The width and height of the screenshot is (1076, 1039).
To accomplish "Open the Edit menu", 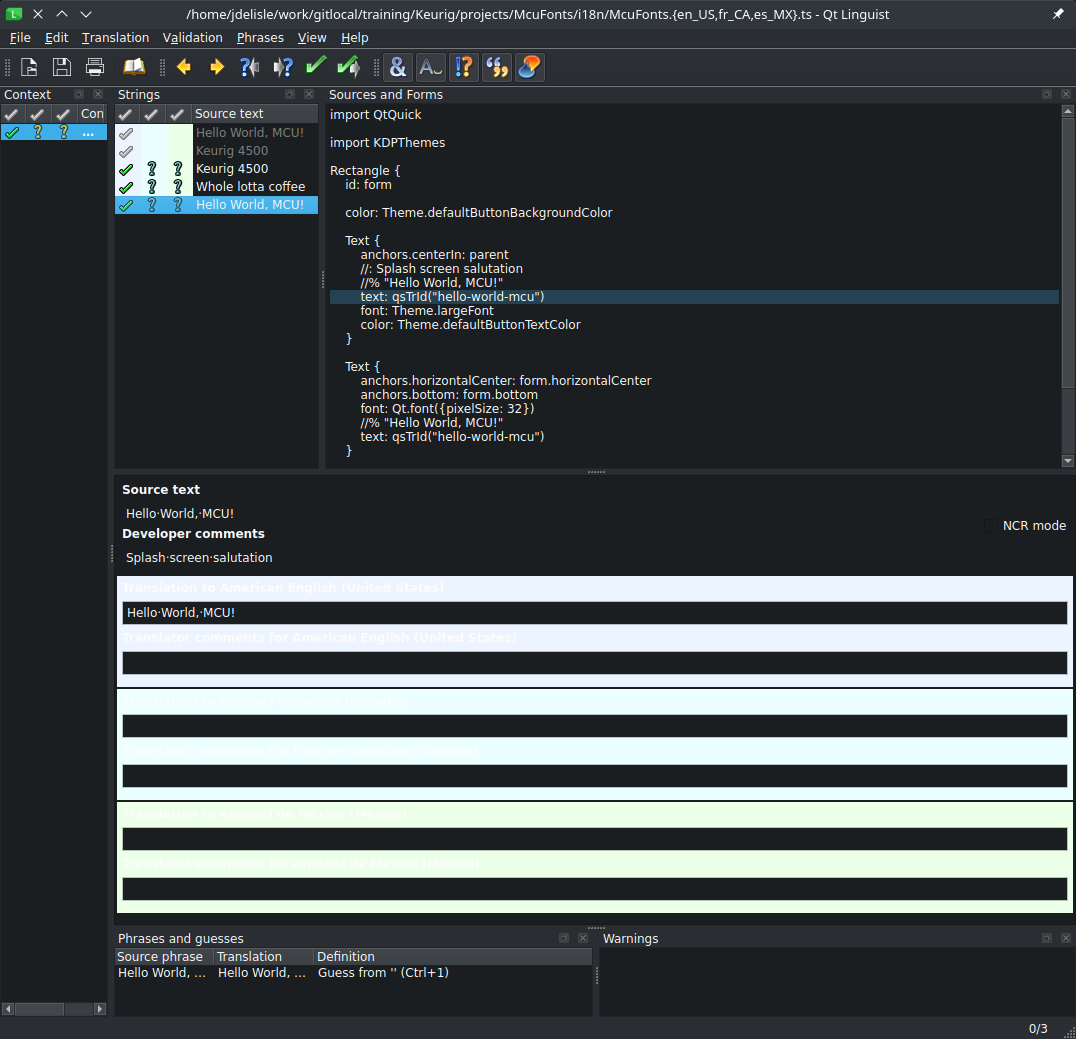I will click(56, 38).
